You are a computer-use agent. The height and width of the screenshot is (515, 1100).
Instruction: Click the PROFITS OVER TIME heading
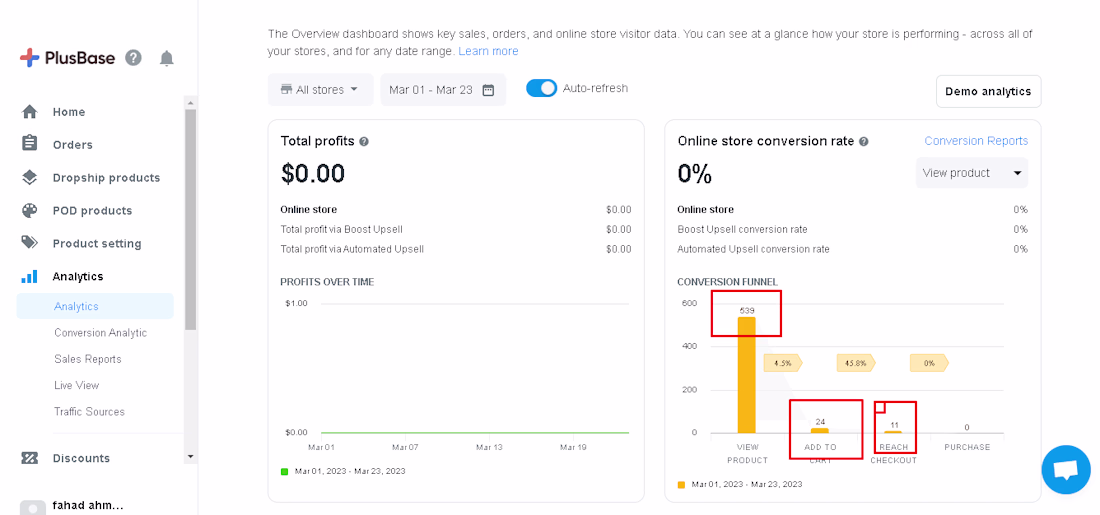coord(327,282)
